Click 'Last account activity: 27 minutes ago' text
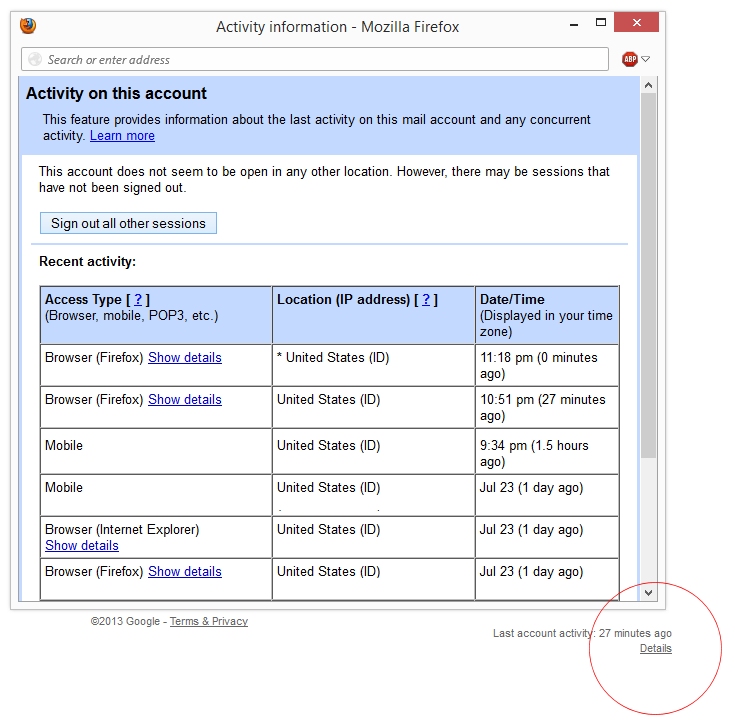The height and width of the screenshot is (726, 735). [582, 633]
